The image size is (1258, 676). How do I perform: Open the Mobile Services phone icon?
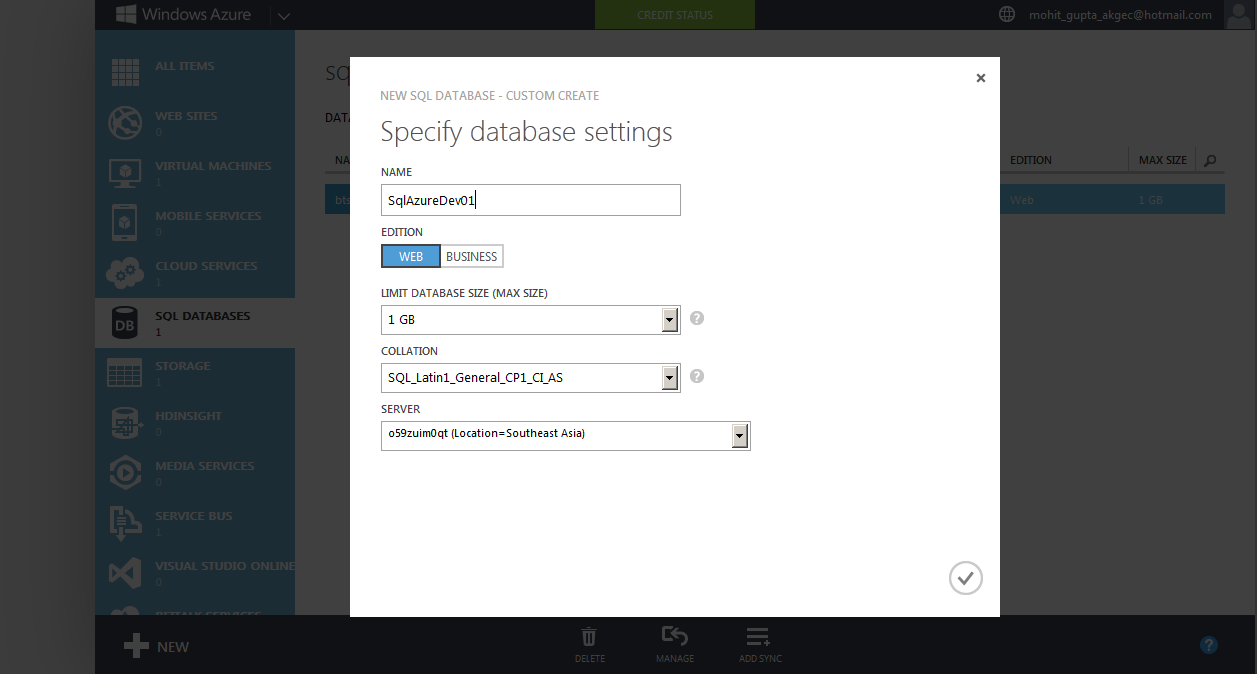click(125, 222)
